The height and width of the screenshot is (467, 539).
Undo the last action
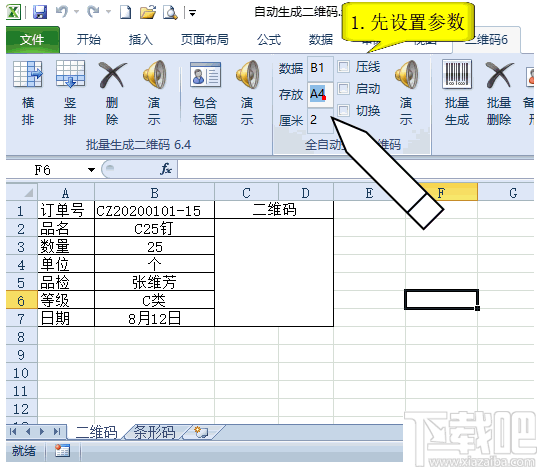click(62, 12)
